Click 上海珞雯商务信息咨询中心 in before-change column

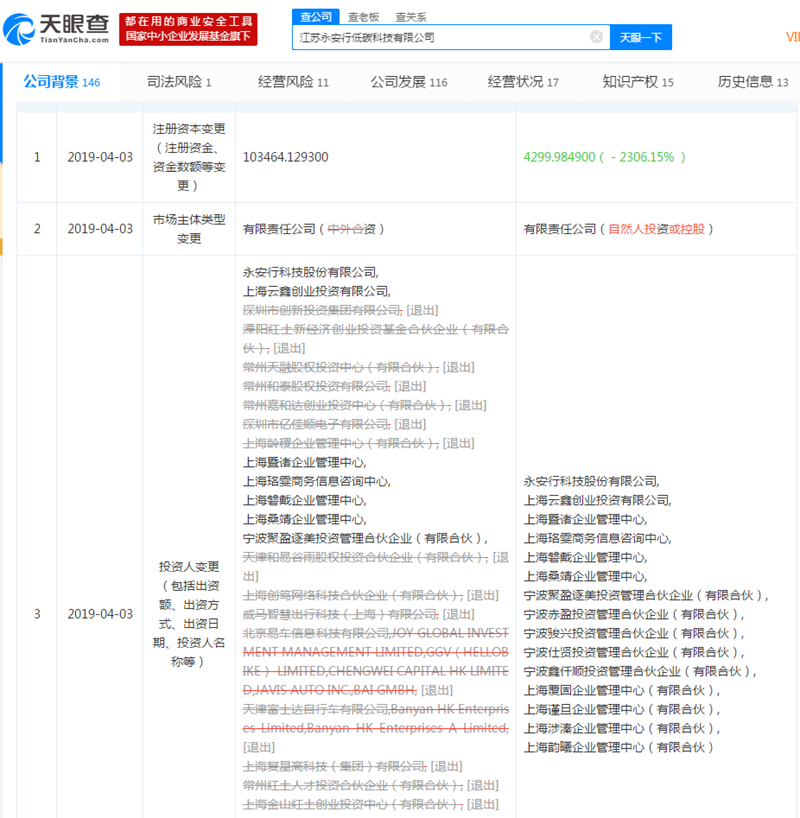[x=316, y=481]
